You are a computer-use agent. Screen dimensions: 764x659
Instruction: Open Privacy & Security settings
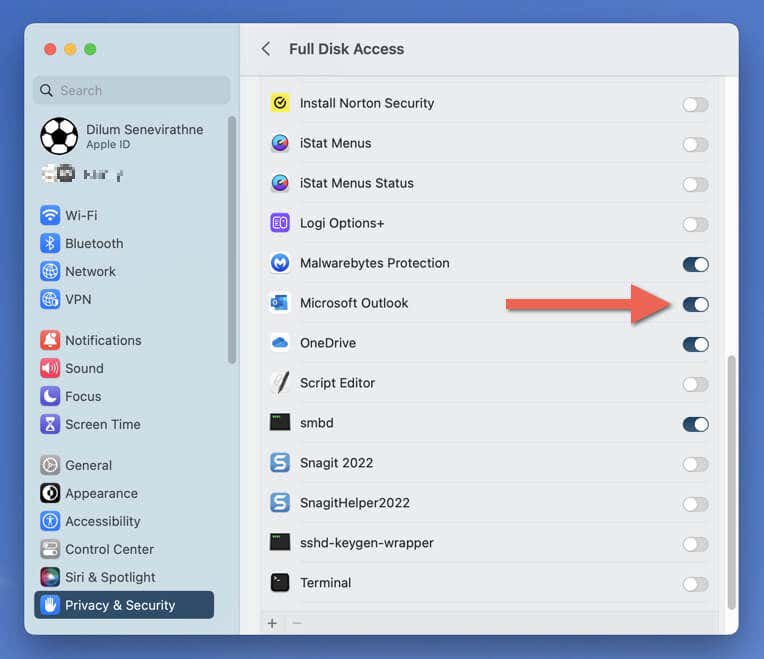pyautogui.click(x=124, y=604)
